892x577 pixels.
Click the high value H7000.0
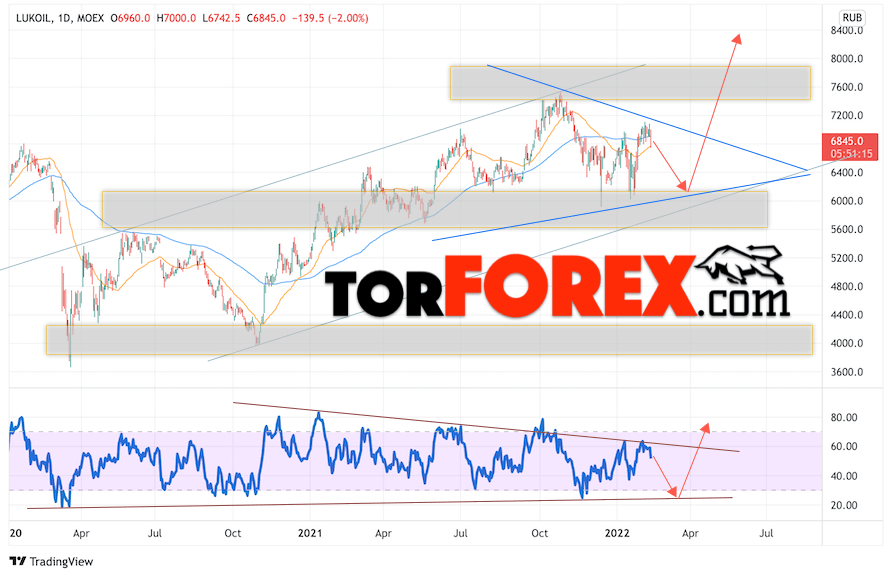176,18
